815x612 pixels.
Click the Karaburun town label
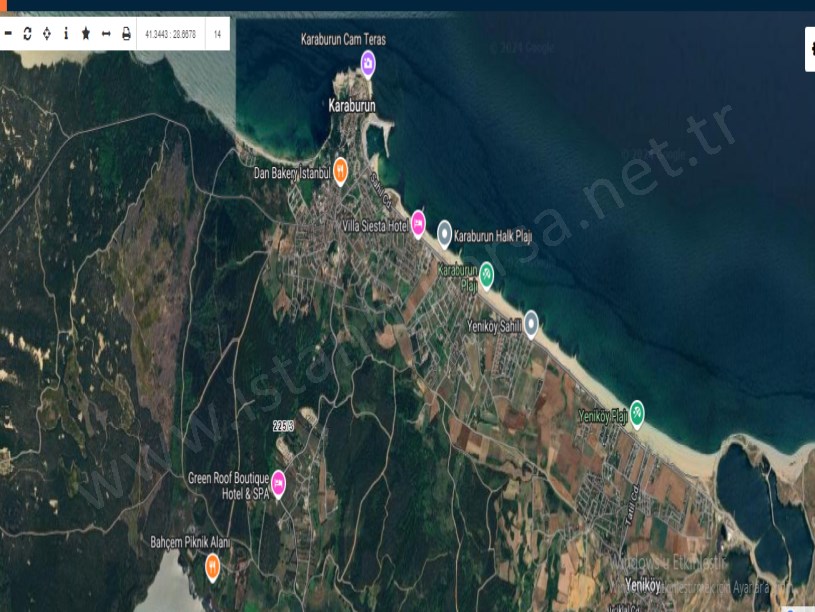tap(358, 104)
